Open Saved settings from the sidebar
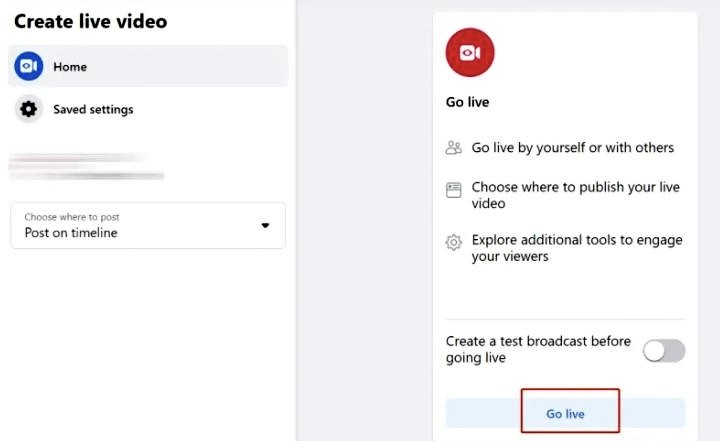This screenshot has height=441, width=720. (93, 109)
